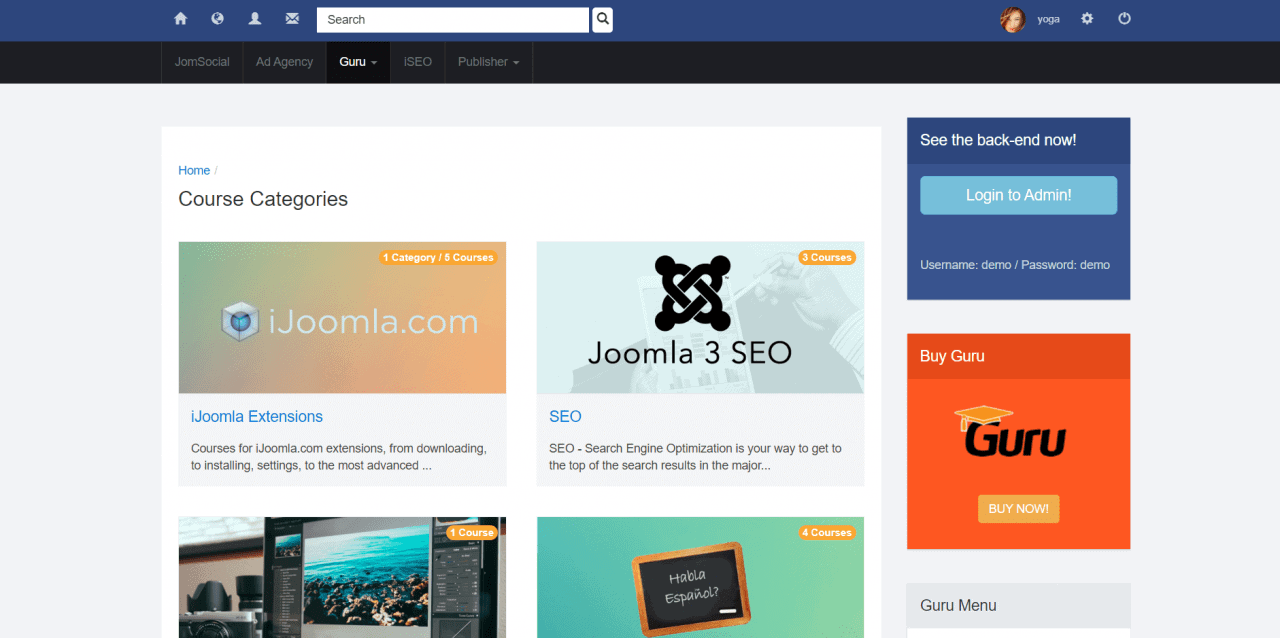Click the '3 Courses' badge
Viewport: 1280px width, 638px height.
coord(826,257)
